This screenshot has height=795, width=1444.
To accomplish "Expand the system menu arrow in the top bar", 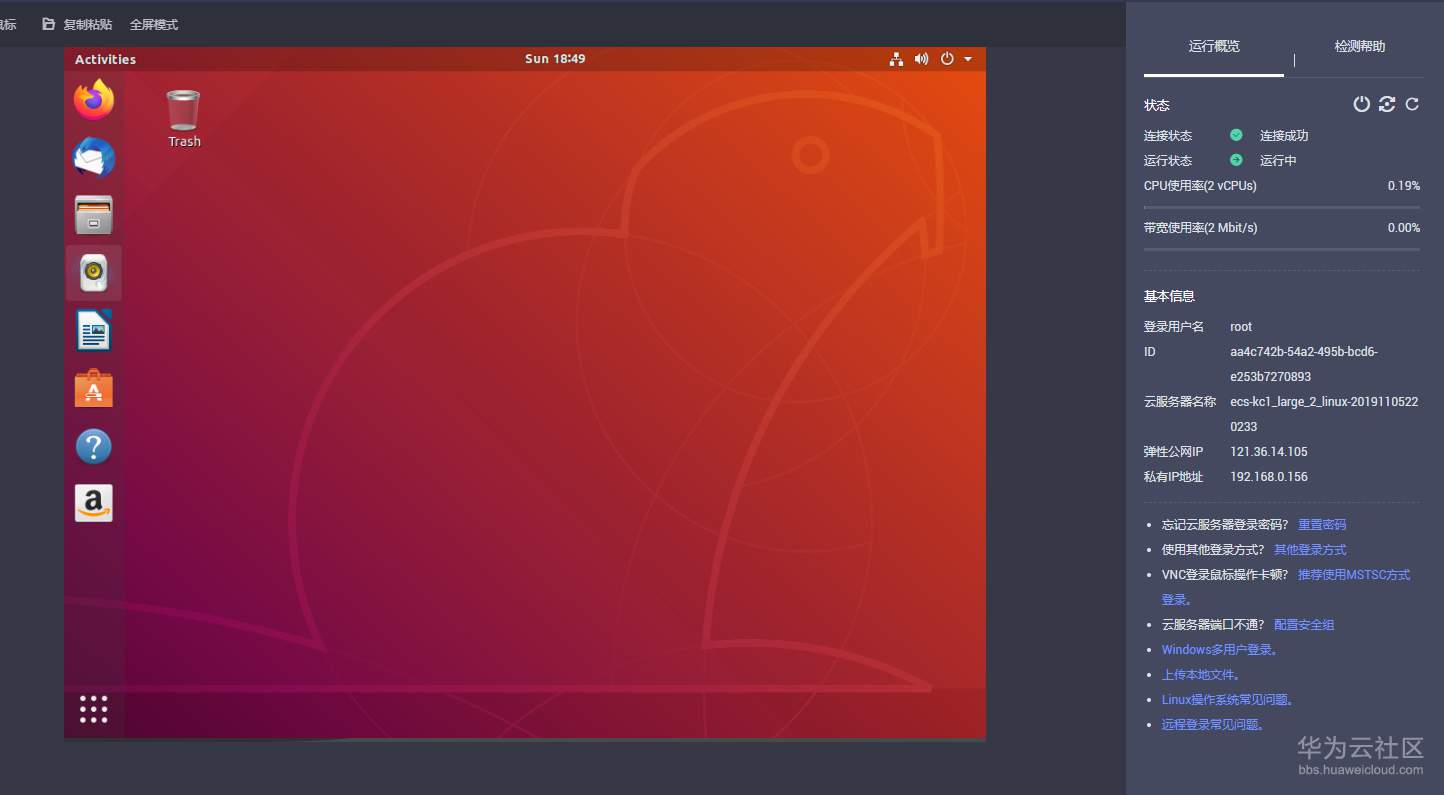I will tap(968, 59).
